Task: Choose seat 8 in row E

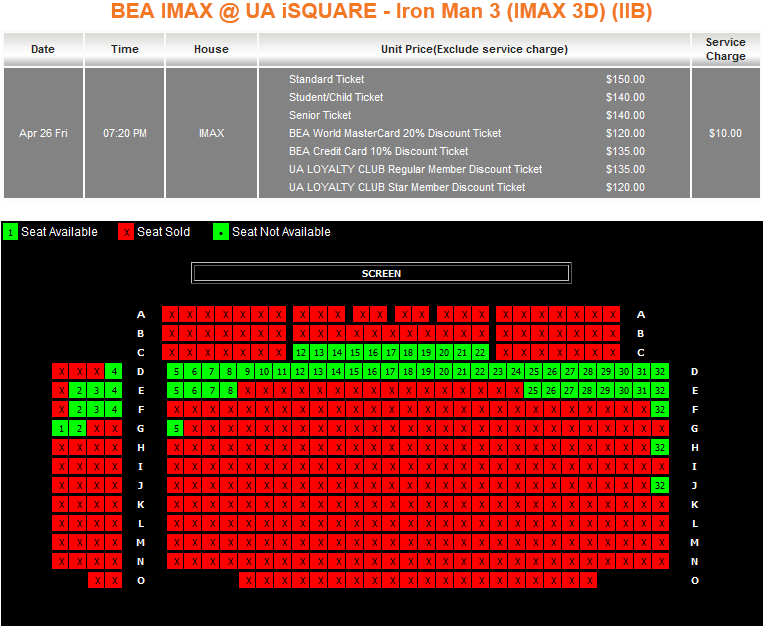Action: (229, 390)
